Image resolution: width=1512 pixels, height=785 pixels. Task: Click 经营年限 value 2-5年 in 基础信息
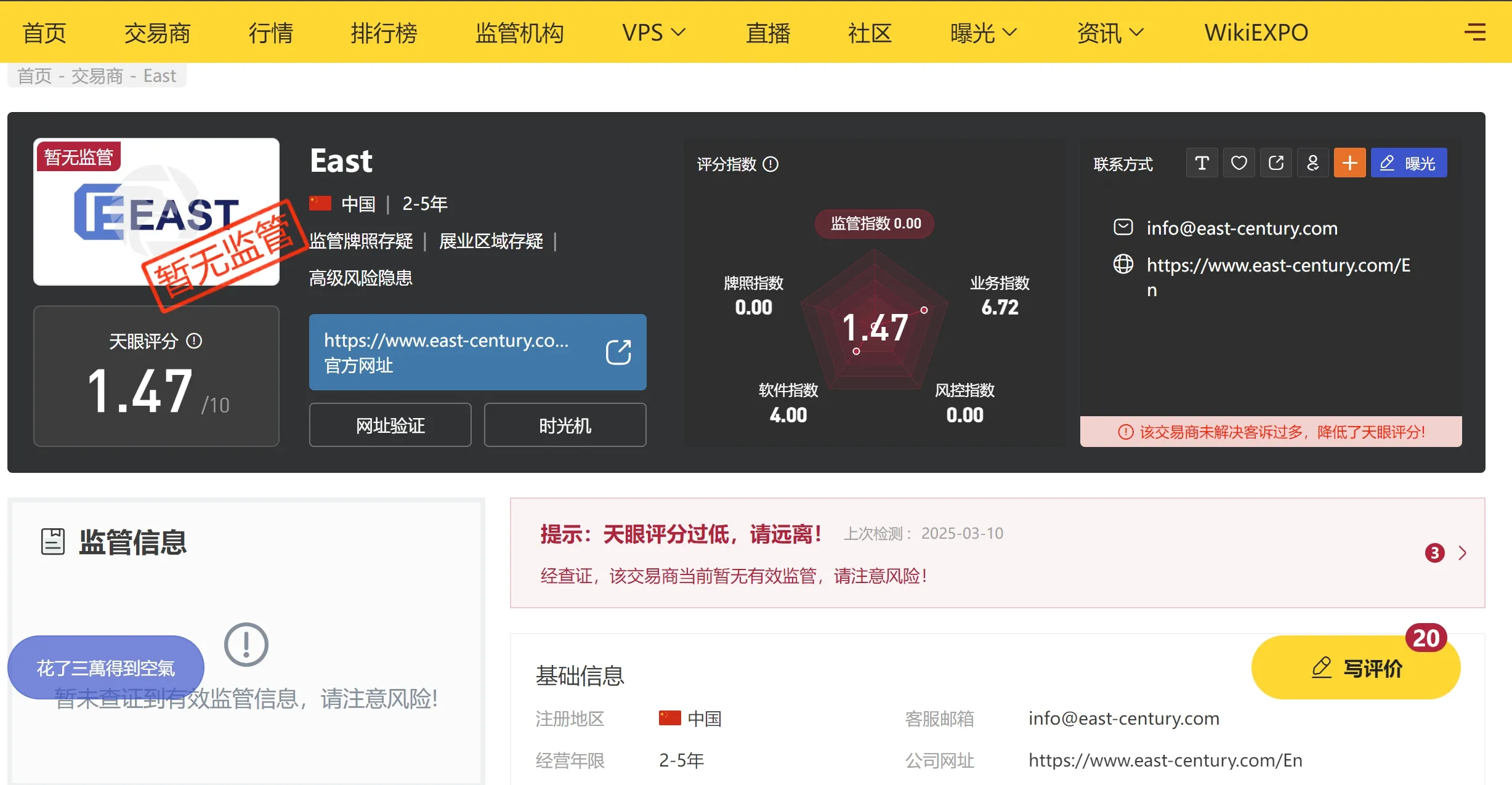point(681,760)
